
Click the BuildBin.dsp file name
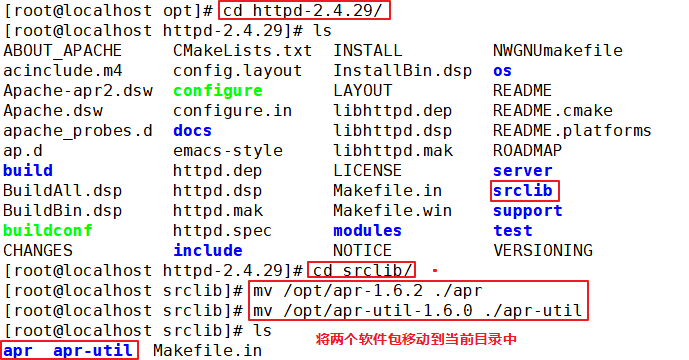[62, 211]
